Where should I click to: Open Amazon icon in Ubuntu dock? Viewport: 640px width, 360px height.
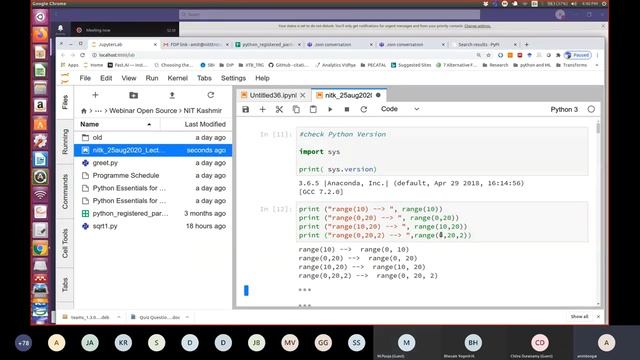[x=40, y=106]
